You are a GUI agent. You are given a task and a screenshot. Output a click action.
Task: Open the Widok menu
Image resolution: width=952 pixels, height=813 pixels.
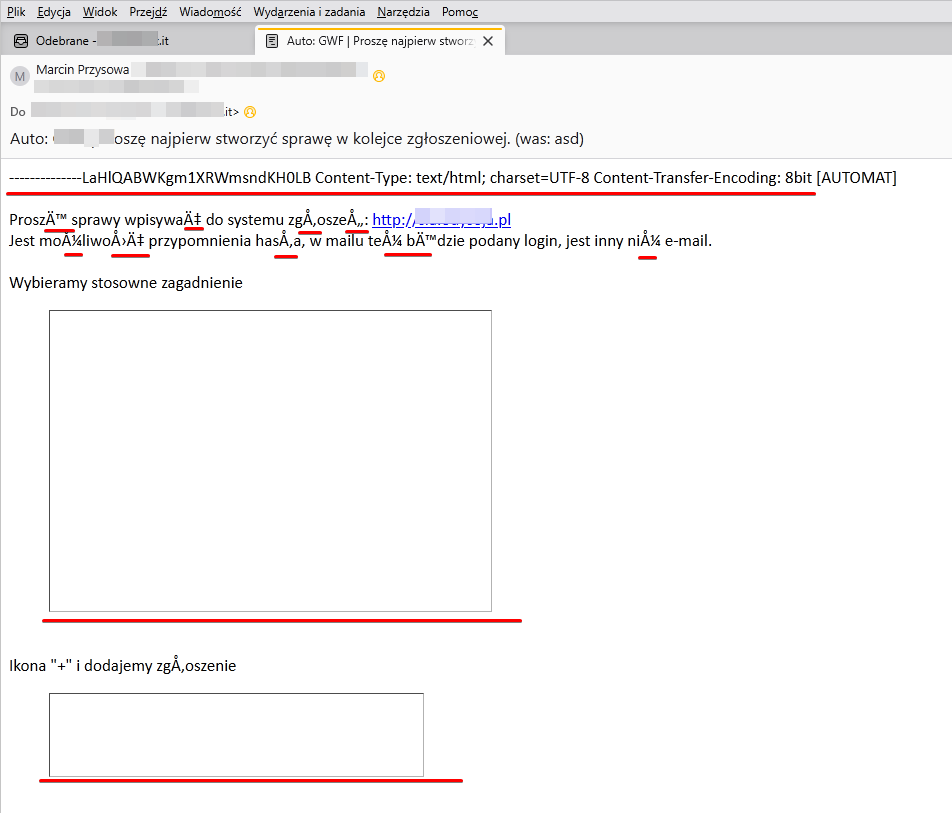[100, 12]
